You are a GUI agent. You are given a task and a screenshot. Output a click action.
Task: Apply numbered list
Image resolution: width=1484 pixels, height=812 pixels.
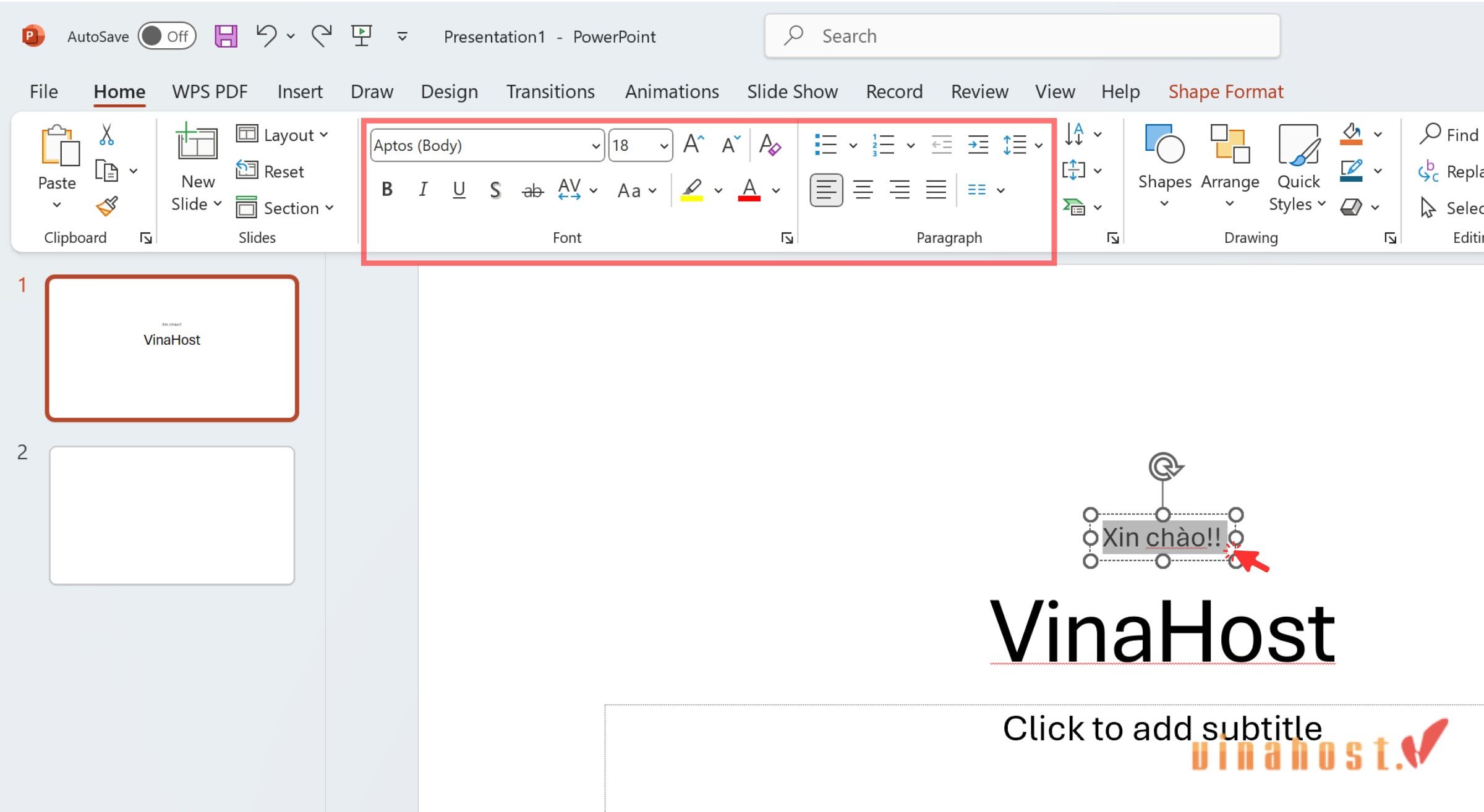(883, 145)
